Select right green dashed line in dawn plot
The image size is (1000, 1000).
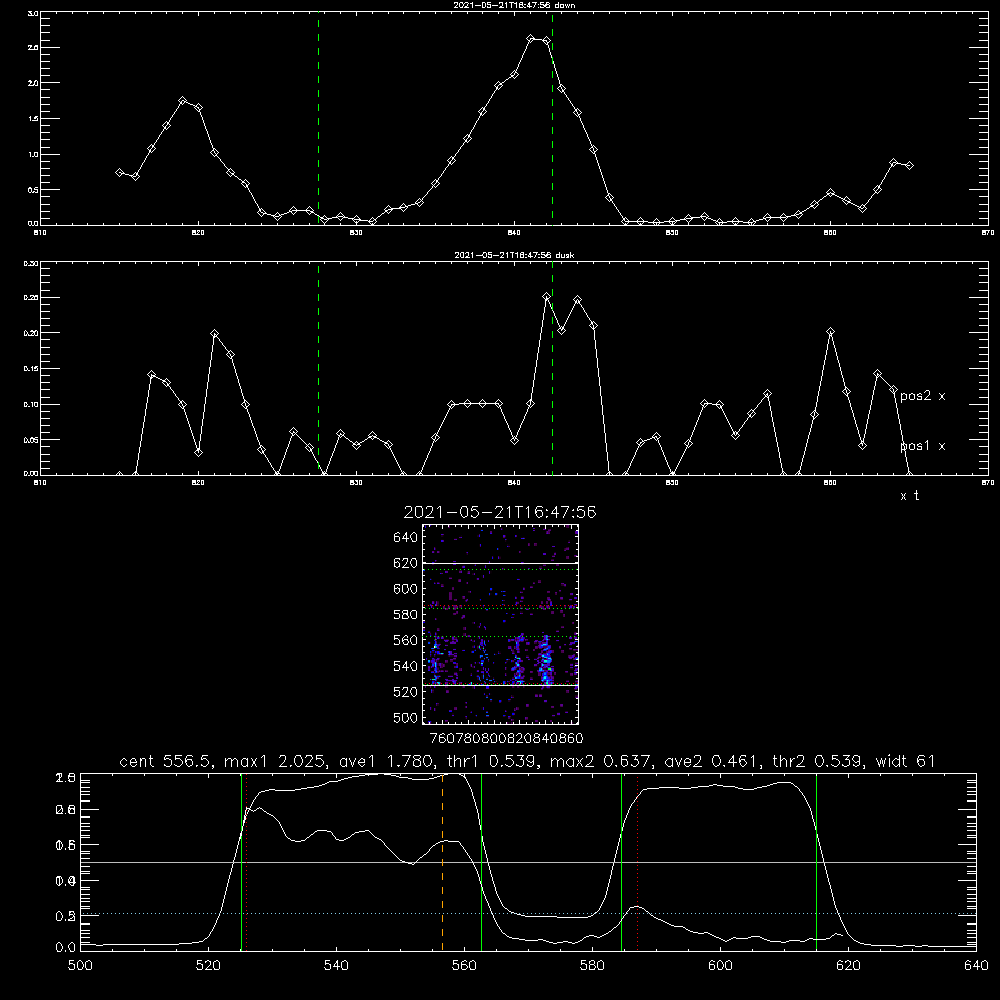pyautogui.click(x=552, y=119)
